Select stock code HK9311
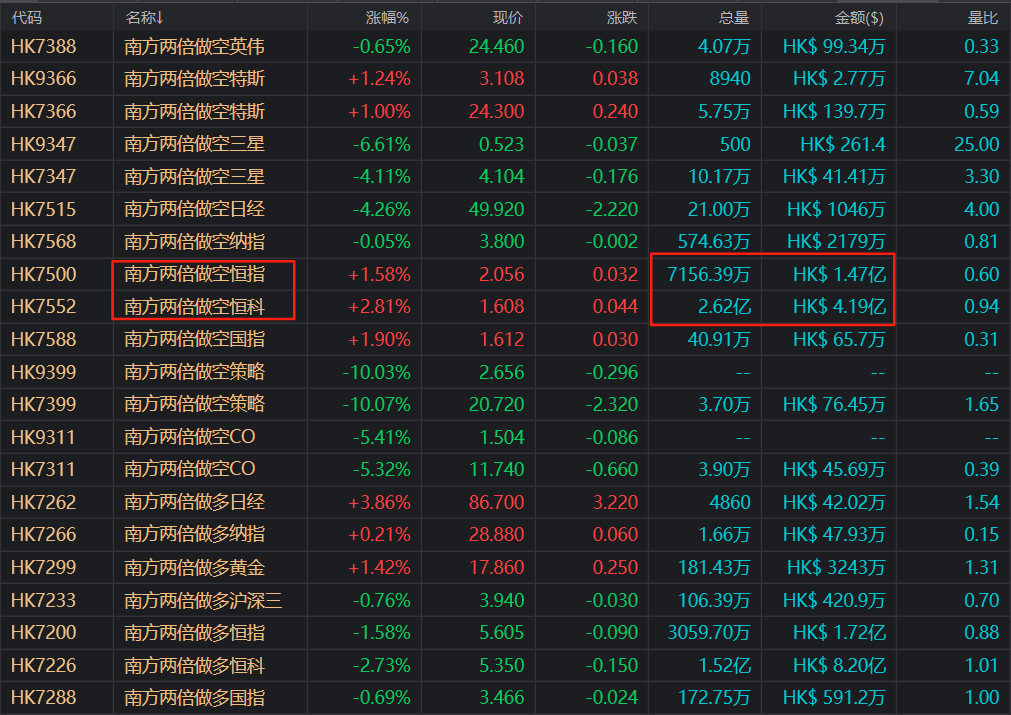This screenshot has width=1011, height=715. [x=43, y=437]
